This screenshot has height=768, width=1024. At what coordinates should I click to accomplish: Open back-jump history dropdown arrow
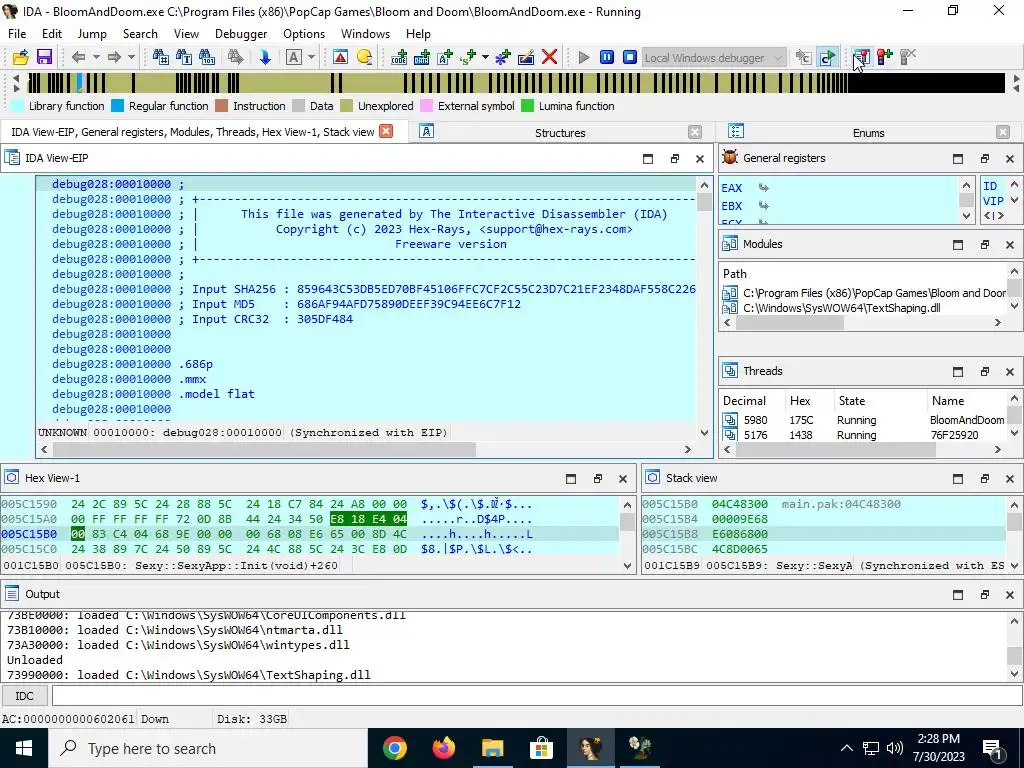coord(96,57)
